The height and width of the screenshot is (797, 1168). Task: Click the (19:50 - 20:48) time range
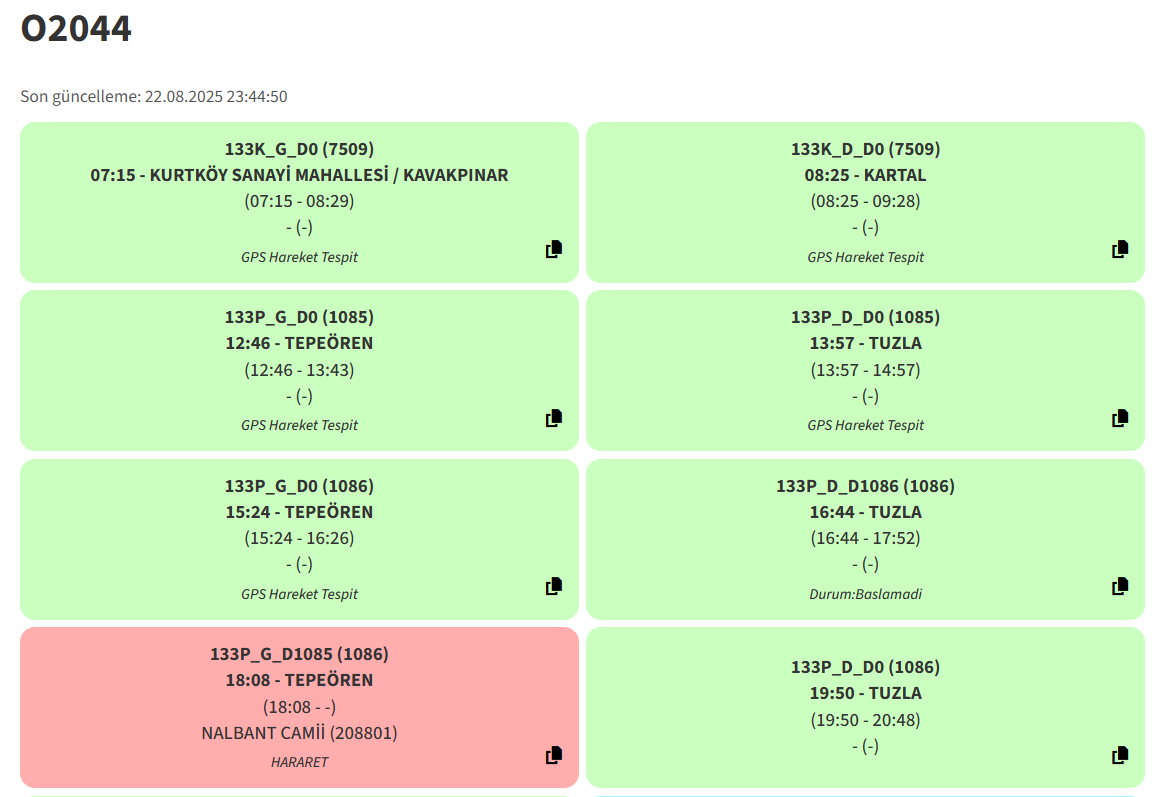point(865,720)
